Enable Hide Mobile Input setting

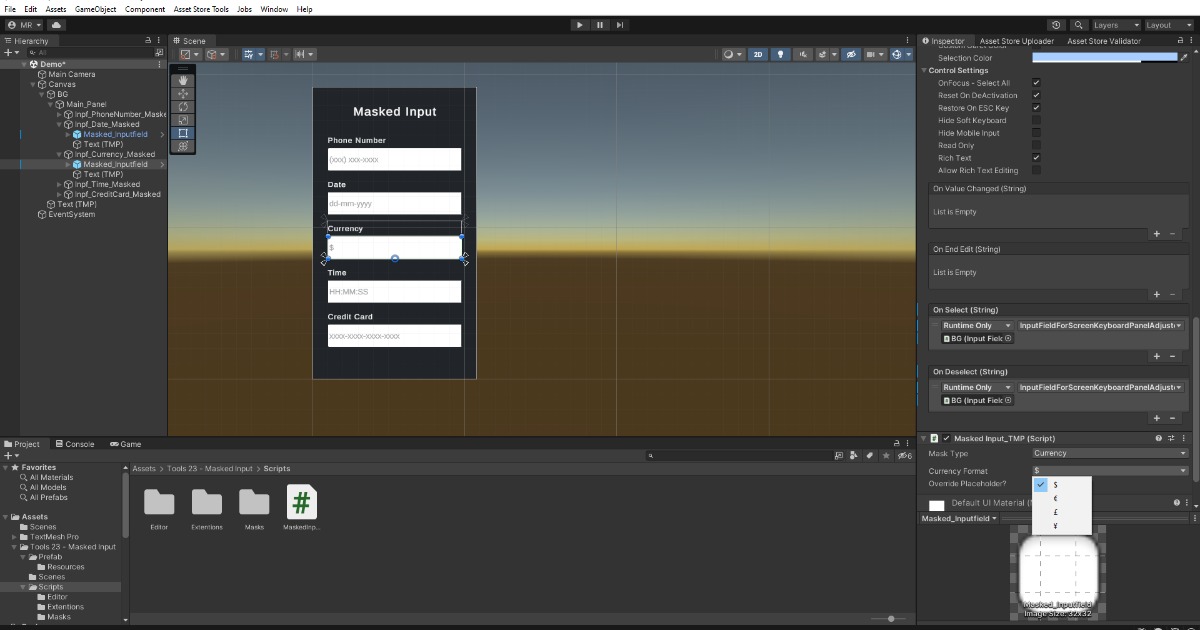[1037, 132]
